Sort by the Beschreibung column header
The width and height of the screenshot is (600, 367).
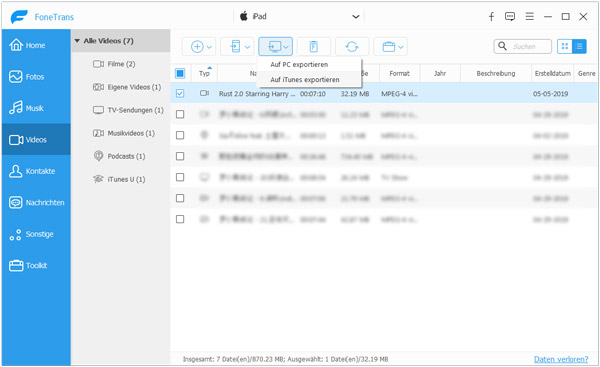click(496, 73)
